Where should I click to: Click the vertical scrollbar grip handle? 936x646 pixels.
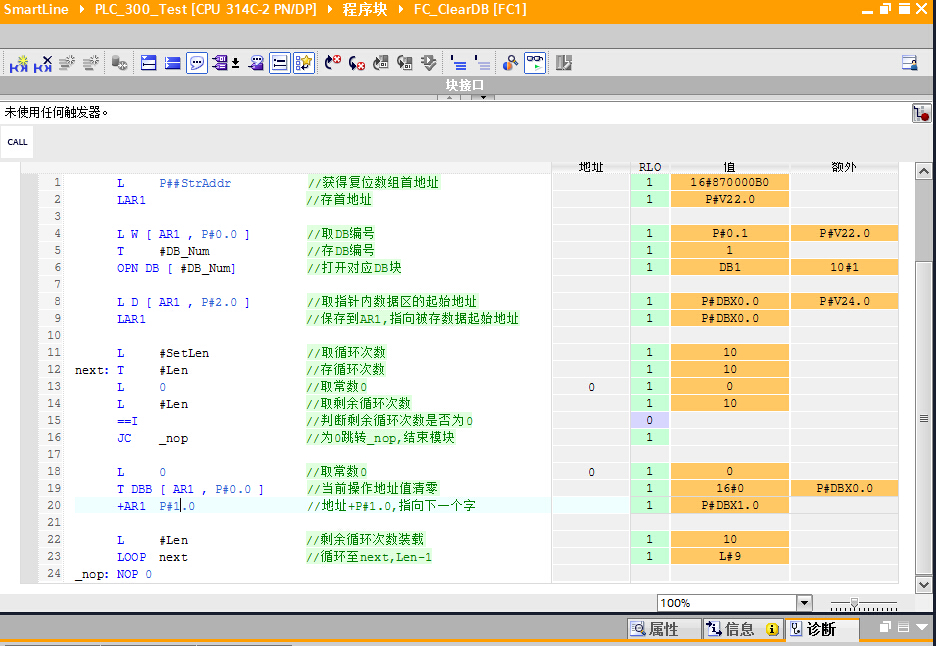923,419
